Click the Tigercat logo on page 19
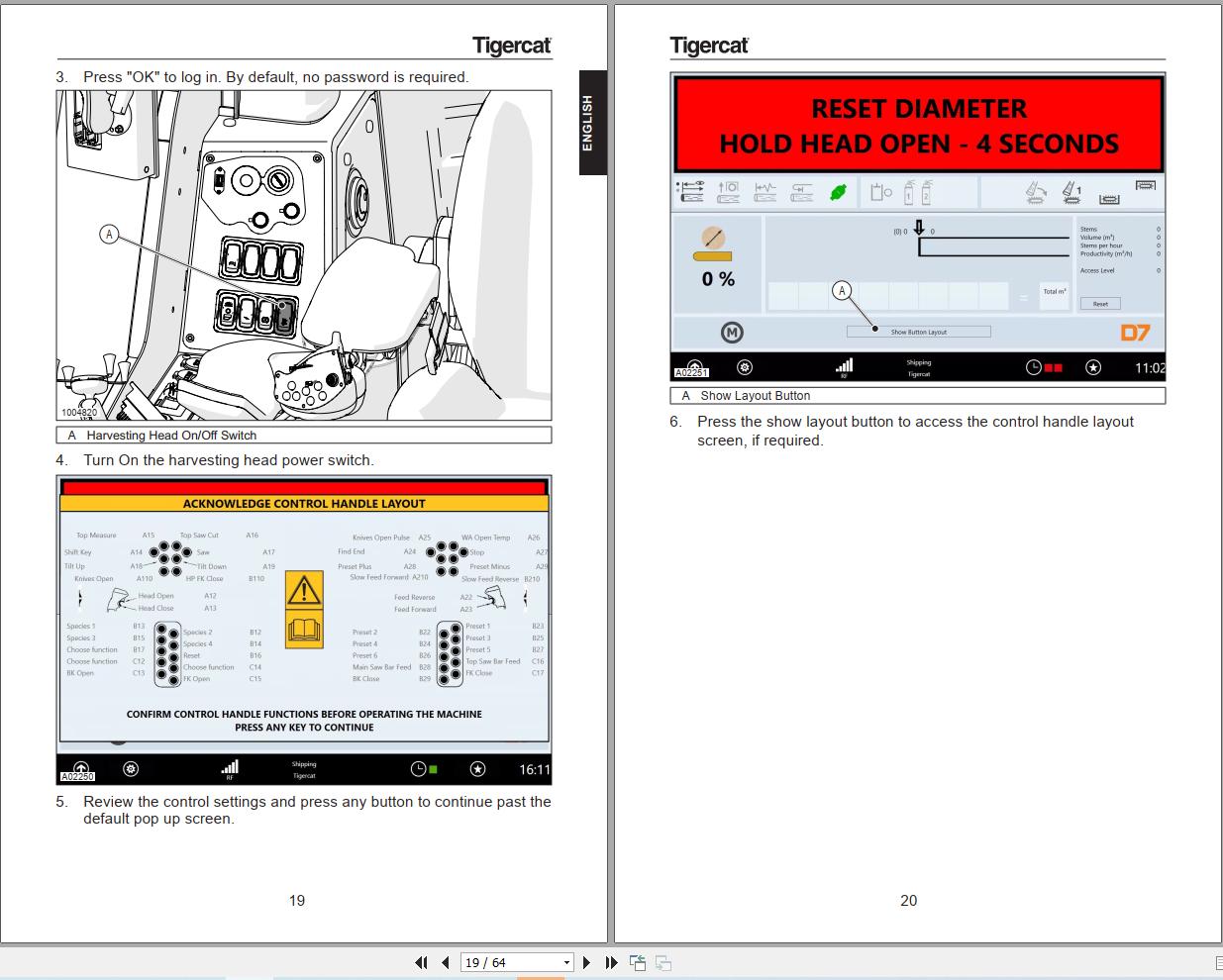 point(512,46)
